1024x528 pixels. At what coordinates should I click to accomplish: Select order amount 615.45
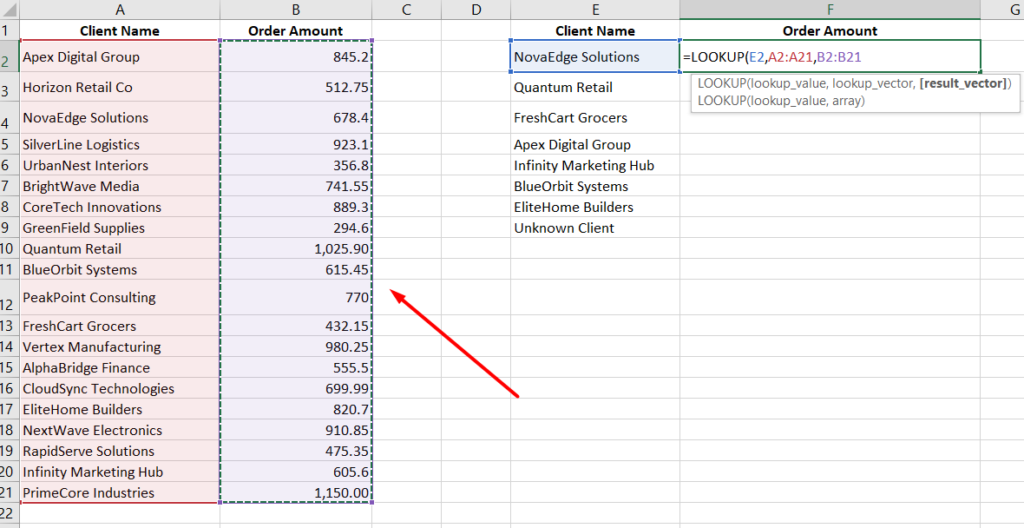point(296,270)
